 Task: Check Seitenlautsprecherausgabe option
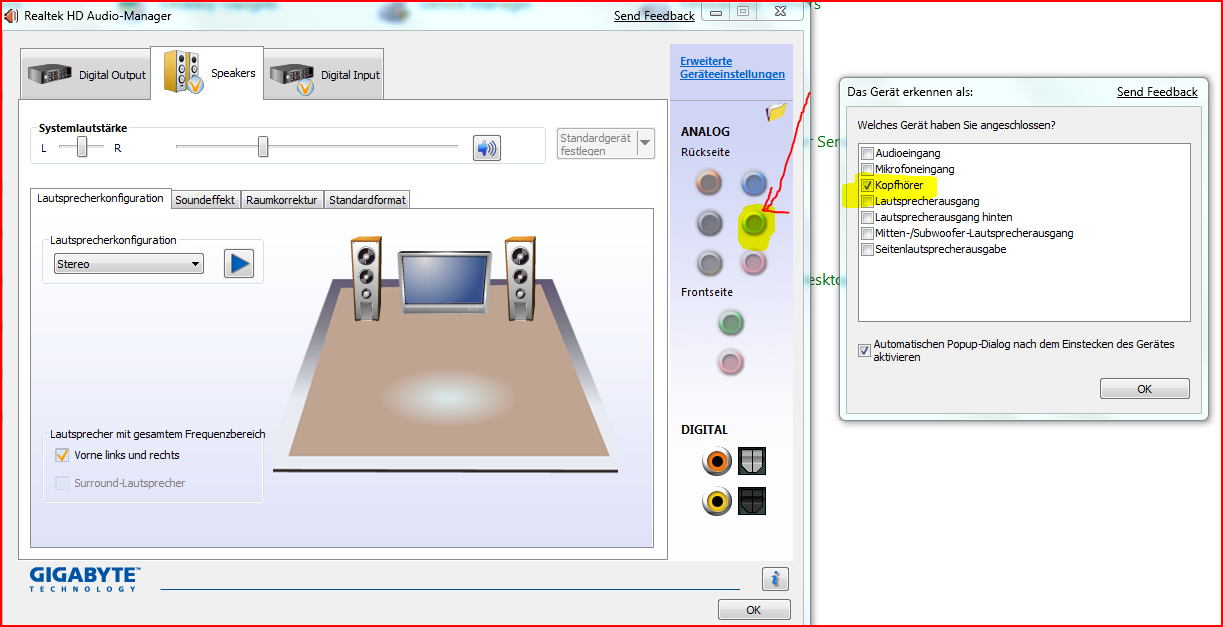click(867, 249)
